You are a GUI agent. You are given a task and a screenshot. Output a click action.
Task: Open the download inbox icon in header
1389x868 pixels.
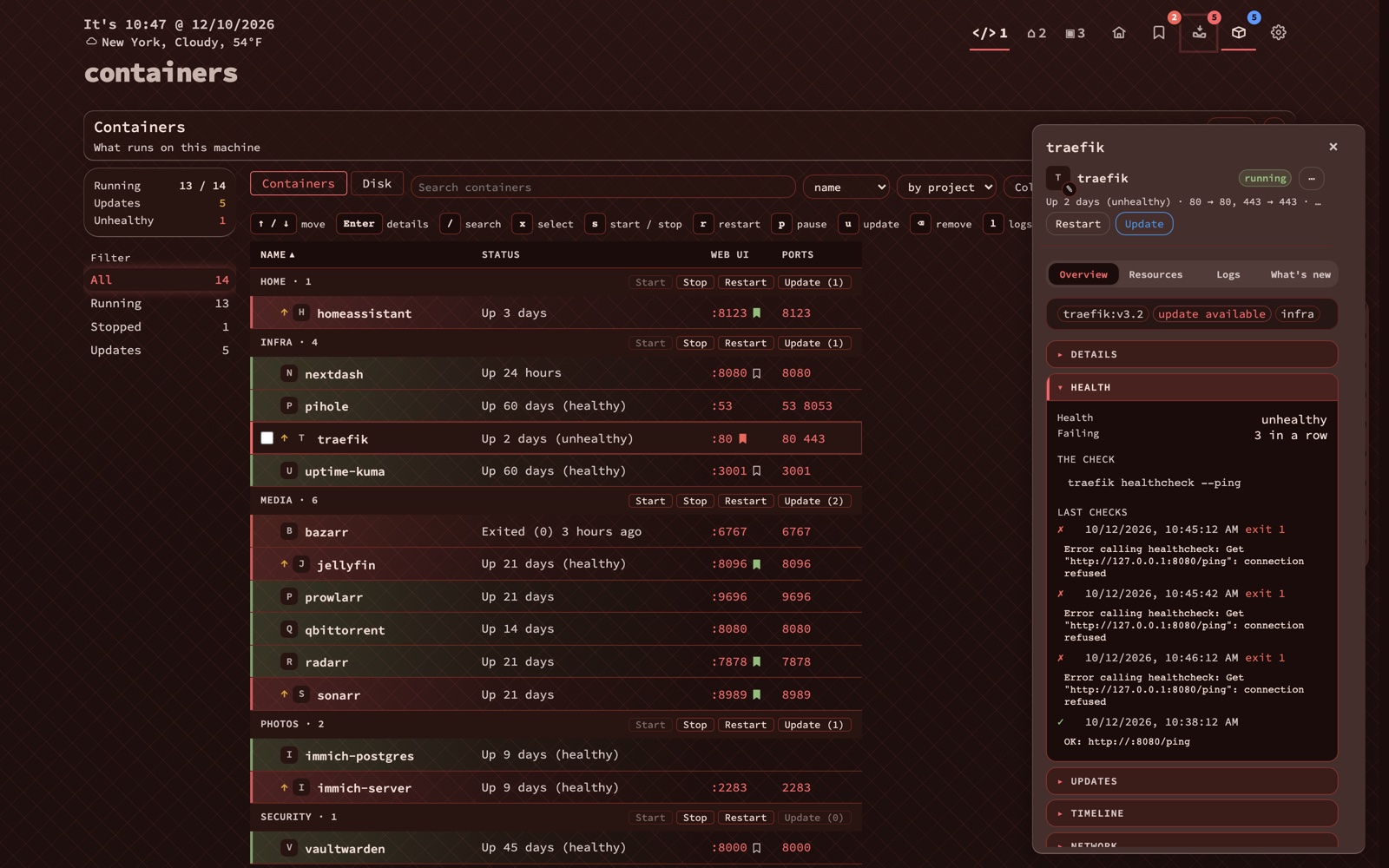1199,33
